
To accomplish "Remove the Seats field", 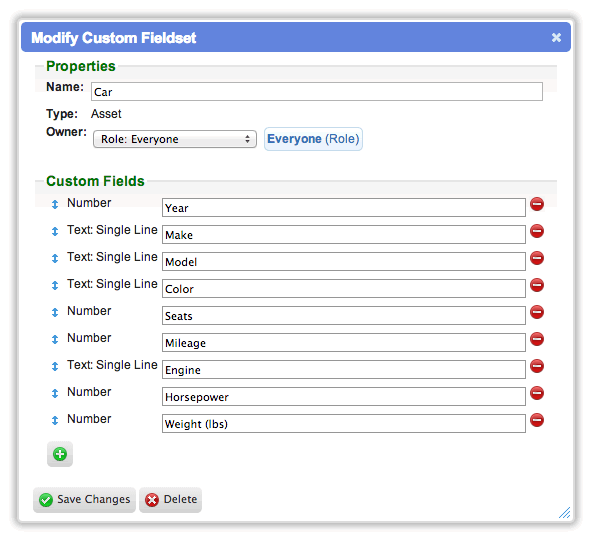I will click(x=537, y=312).
